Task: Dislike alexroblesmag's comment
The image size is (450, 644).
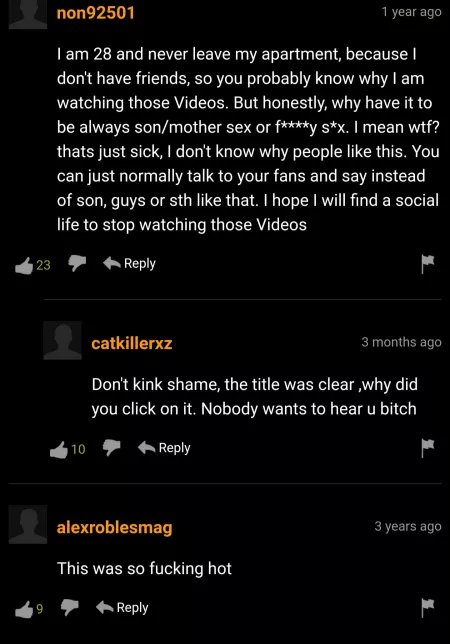Action: click(x=69, y=607)
